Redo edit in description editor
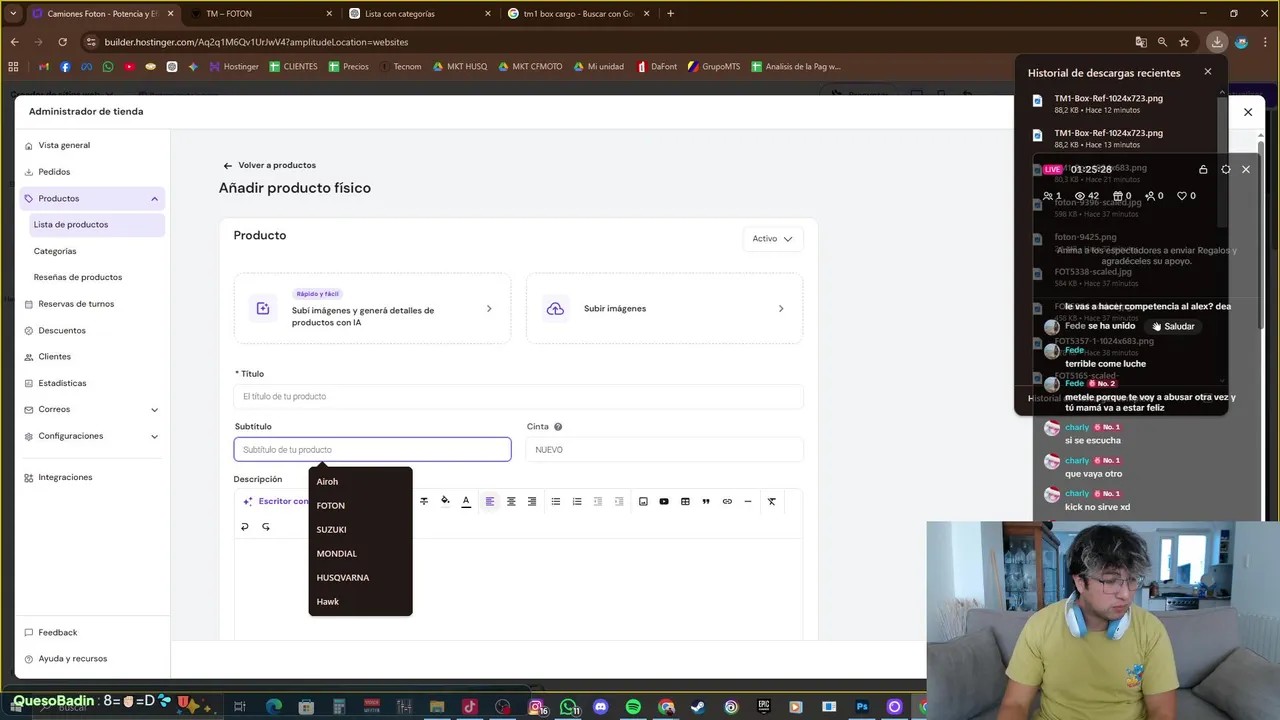 (266, 526)
